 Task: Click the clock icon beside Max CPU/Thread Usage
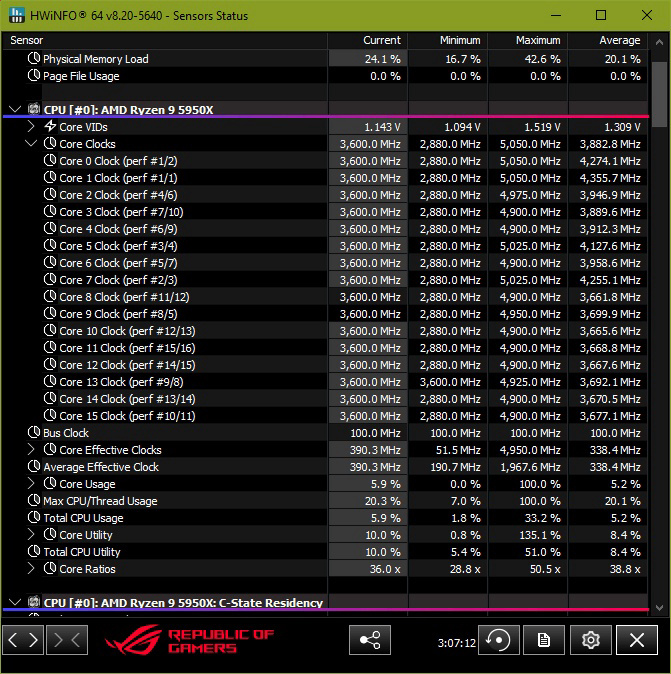[34, 500]
